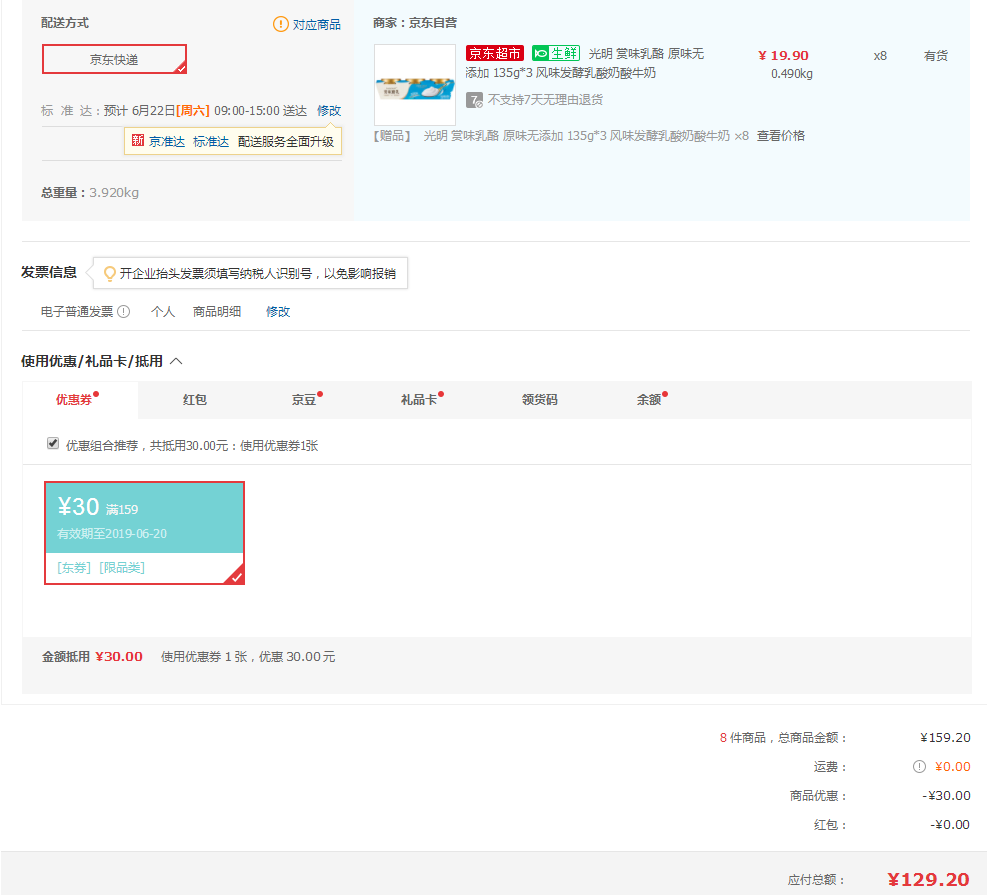Collapse the 使用优惠/礼品卡/抵用 section
This screenshot has width=987, height=895.
[x=176, y=361]
